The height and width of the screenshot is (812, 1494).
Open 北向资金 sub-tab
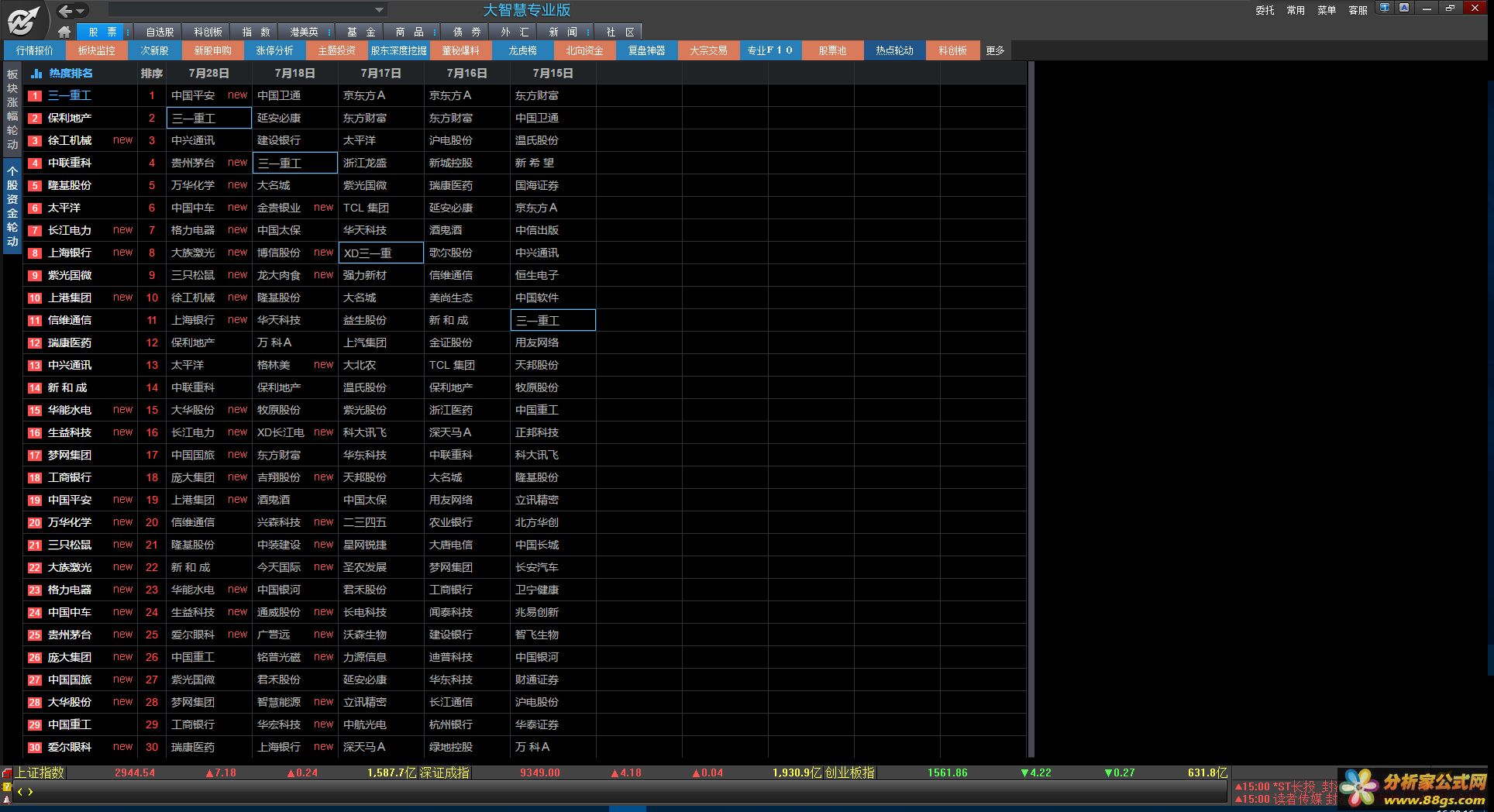pos(584,50)
